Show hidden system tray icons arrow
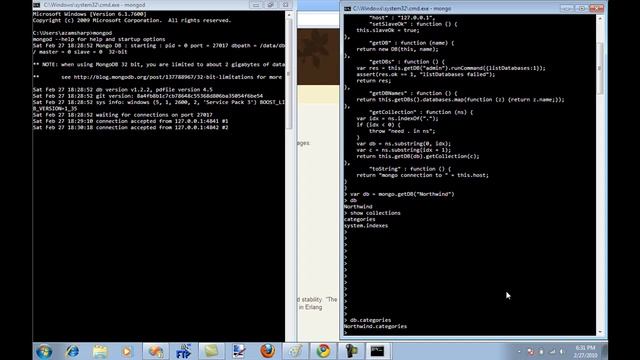Screen dimensions: 640x360 click(x=519, y=351)
